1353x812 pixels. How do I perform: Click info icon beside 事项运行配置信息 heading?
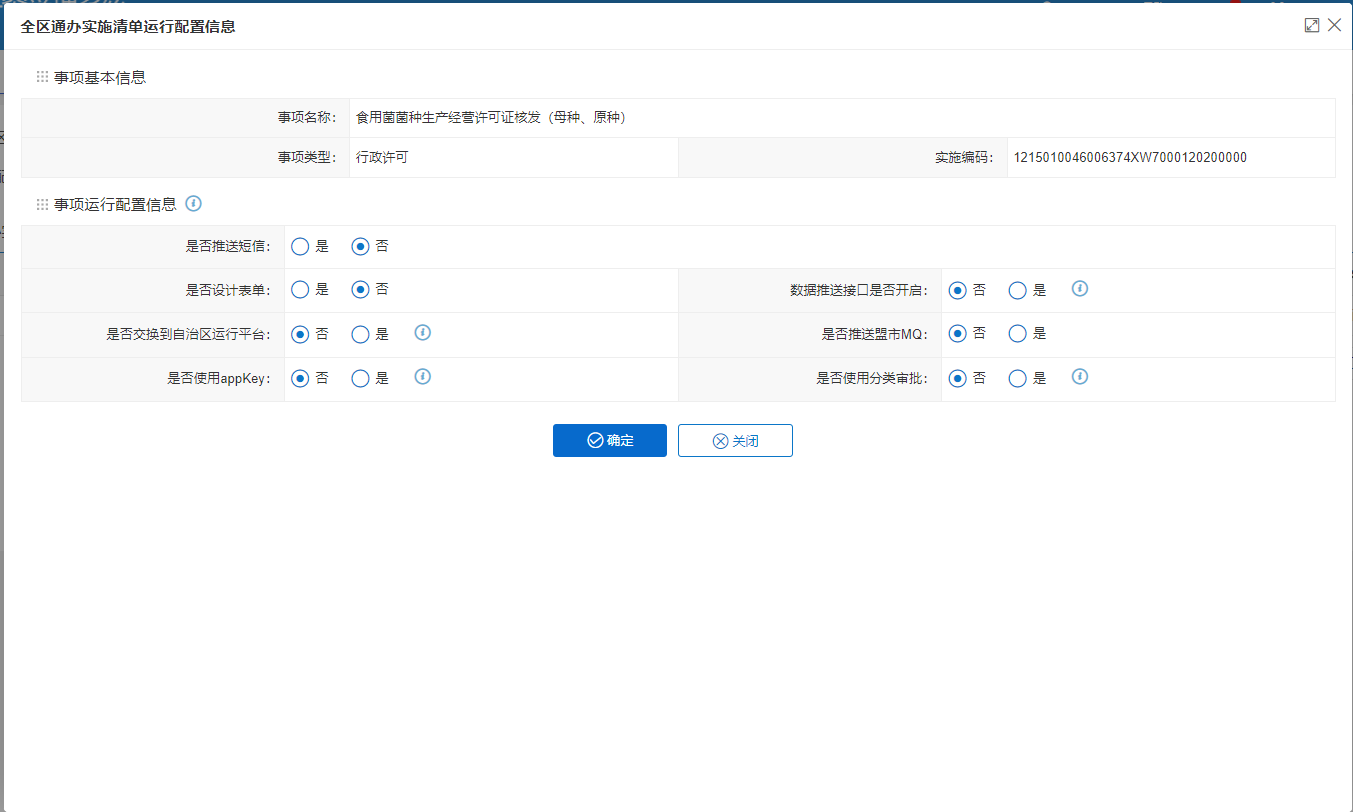point(194,204)
